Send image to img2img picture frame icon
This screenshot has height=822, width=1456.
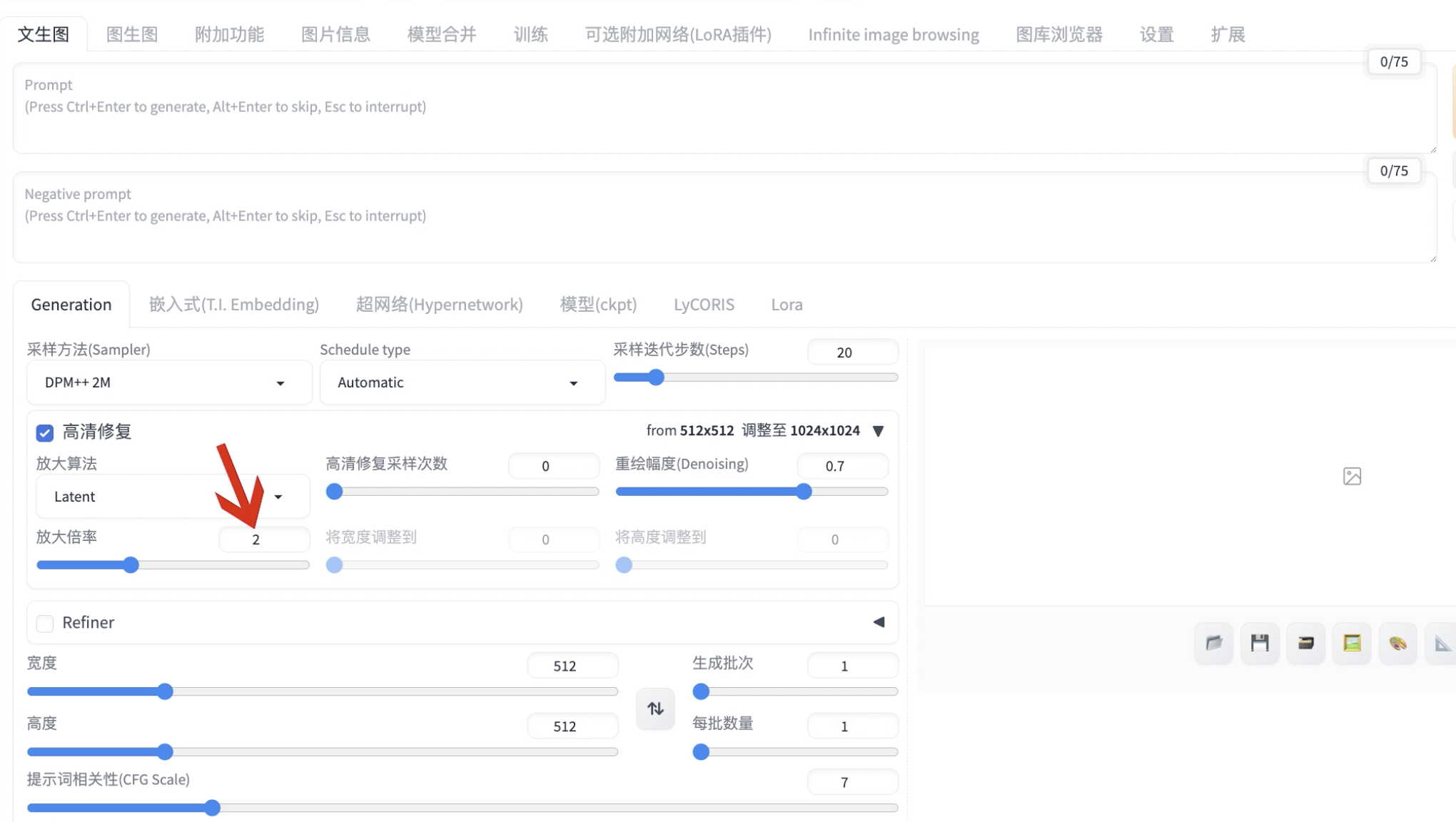(x=1352, y=643)
